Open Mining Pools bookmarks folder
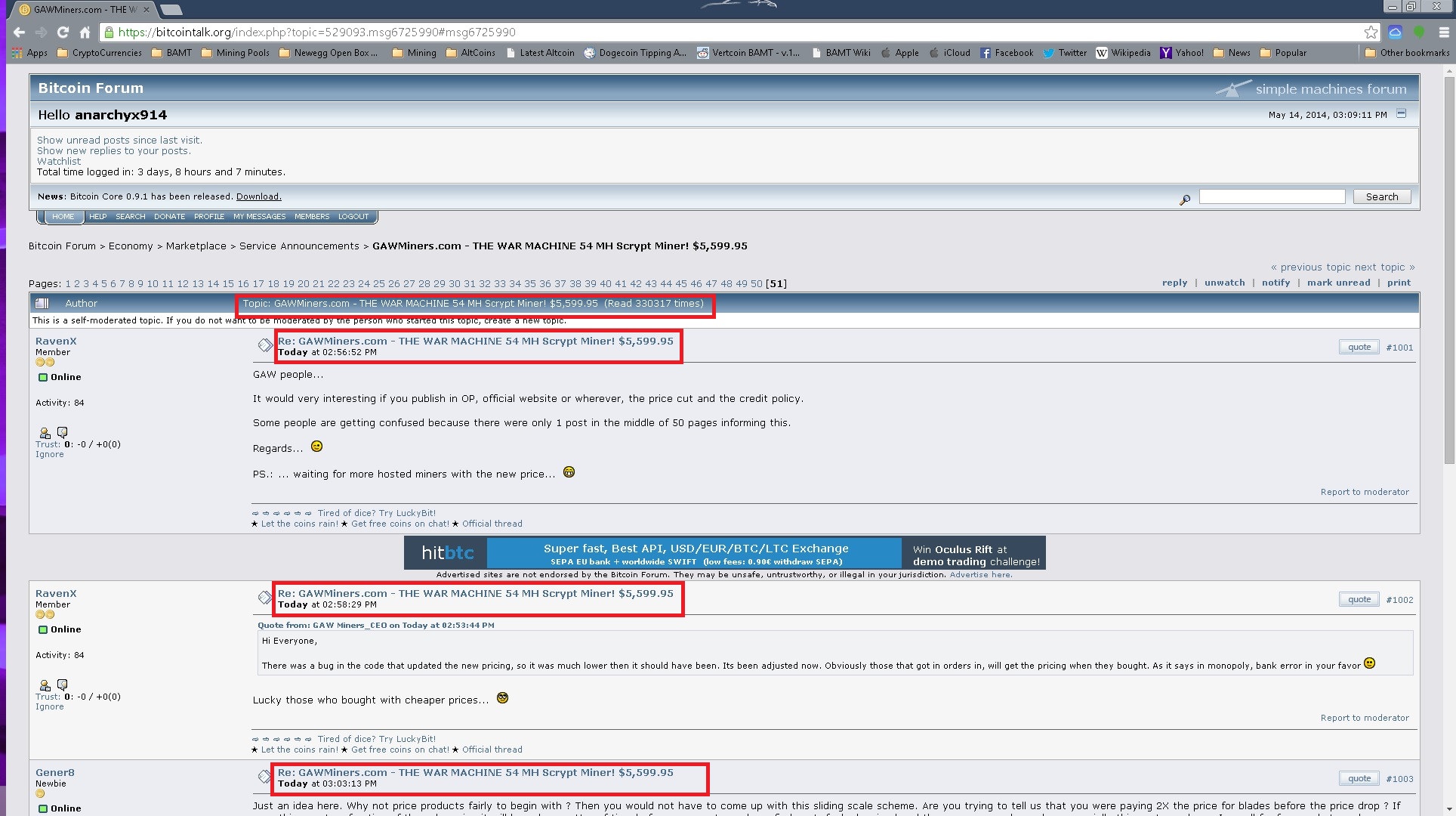 [236, 53]
